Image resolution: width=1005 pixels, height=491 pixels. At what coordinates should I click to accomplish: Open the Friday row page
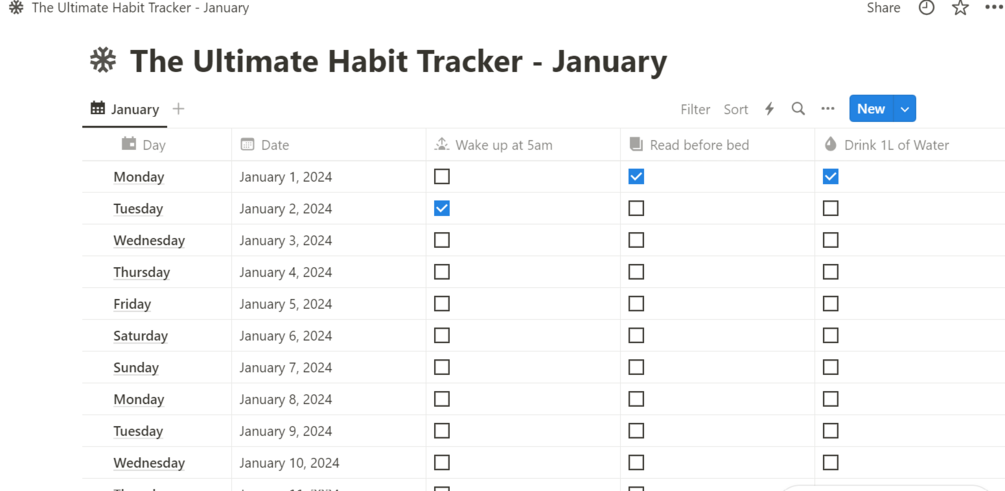(132, 304)
